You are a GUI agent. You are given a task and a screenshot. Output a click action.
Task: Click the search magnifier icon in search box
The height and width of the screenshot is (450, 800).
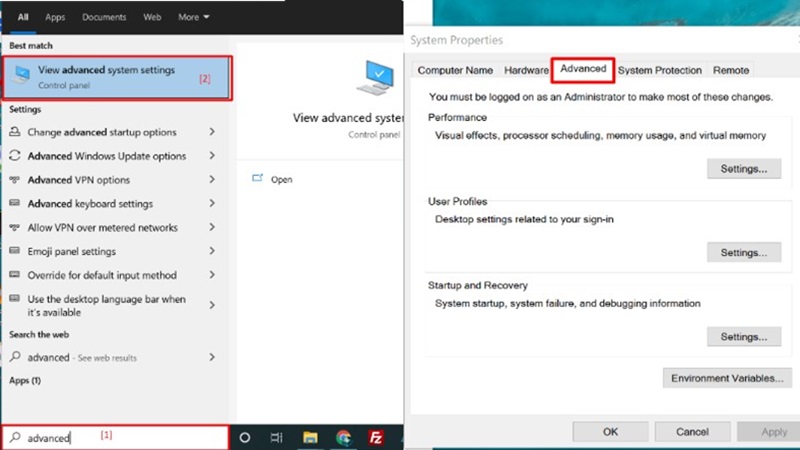[15, 437]
